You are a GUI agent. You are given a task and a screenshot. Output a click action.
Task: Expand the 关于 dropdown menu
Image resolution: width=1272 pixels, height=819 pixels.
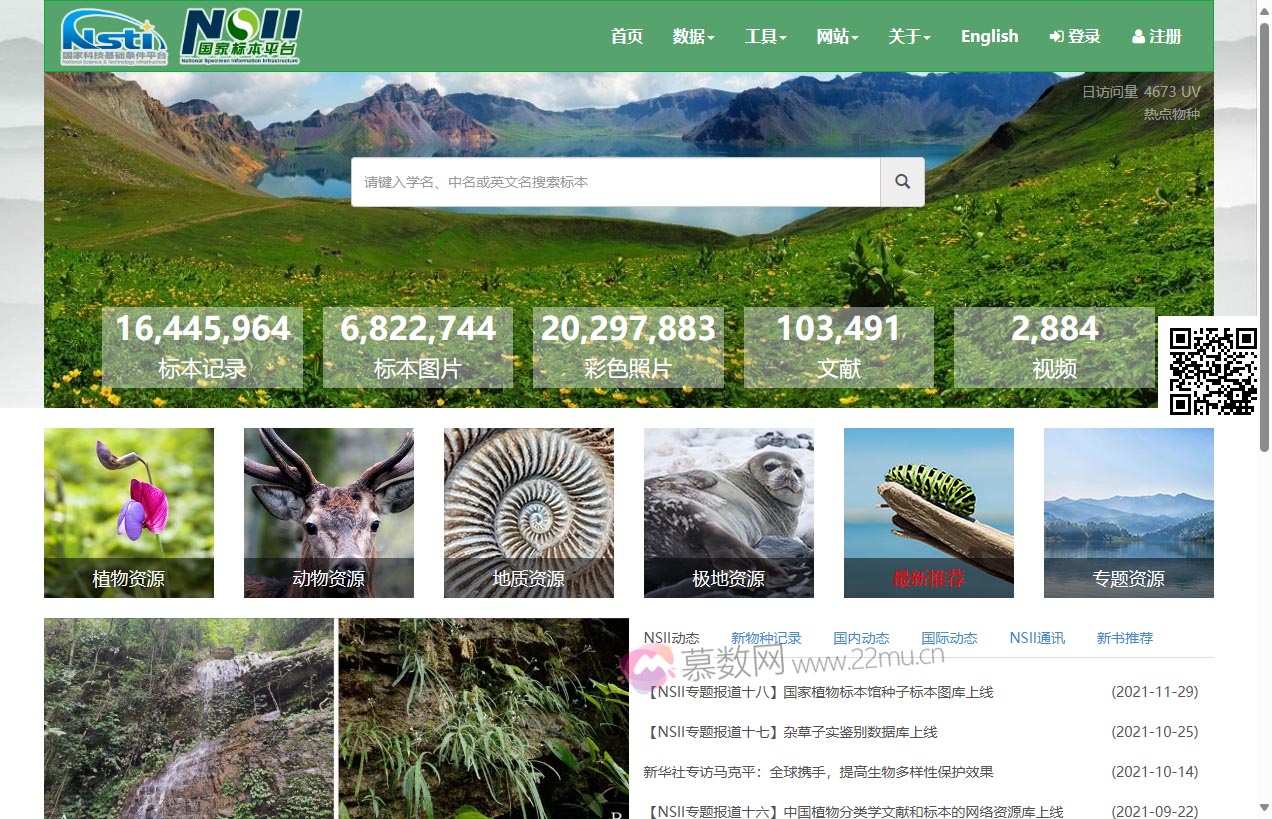[x=909, y=36]
